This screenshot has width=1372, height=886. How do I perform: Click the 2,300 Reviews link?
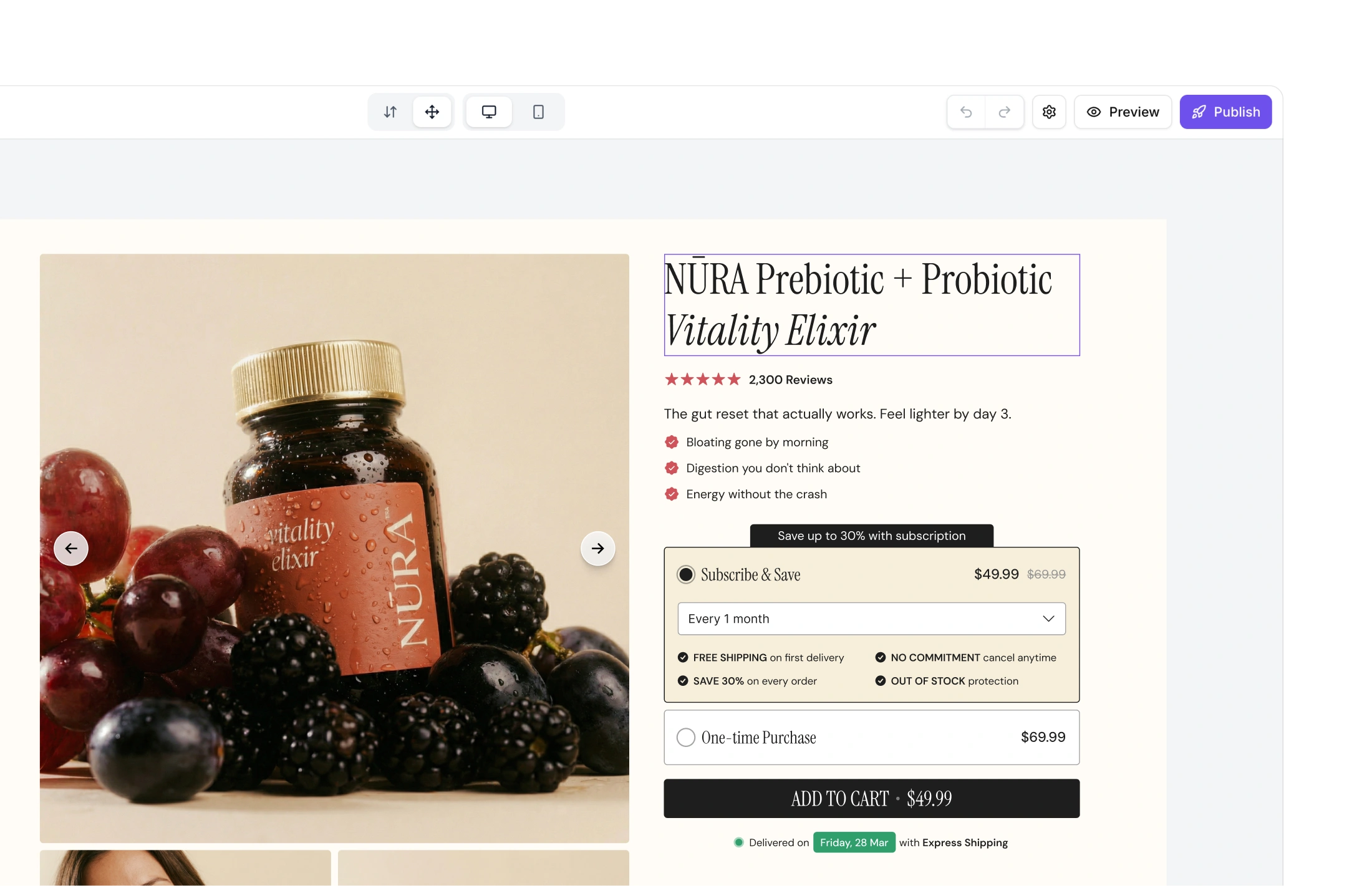click(790, 380)
